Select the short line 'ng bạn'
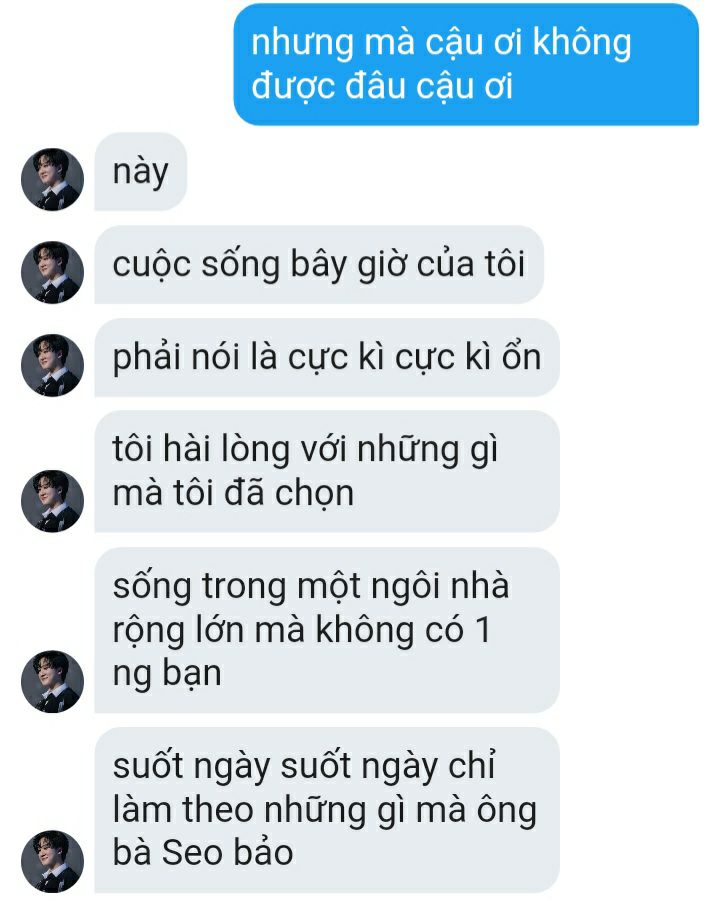Image resolution: width=720 pixels, height=900 pixels. coord(167,673)
